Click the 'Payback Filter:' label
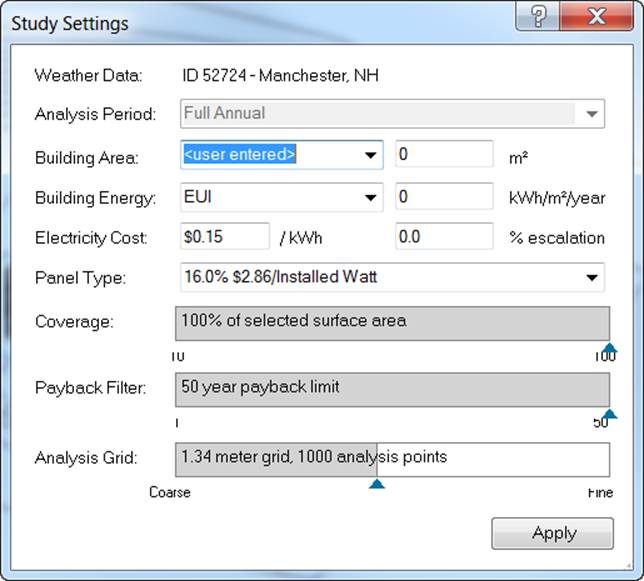 point(90,388)
